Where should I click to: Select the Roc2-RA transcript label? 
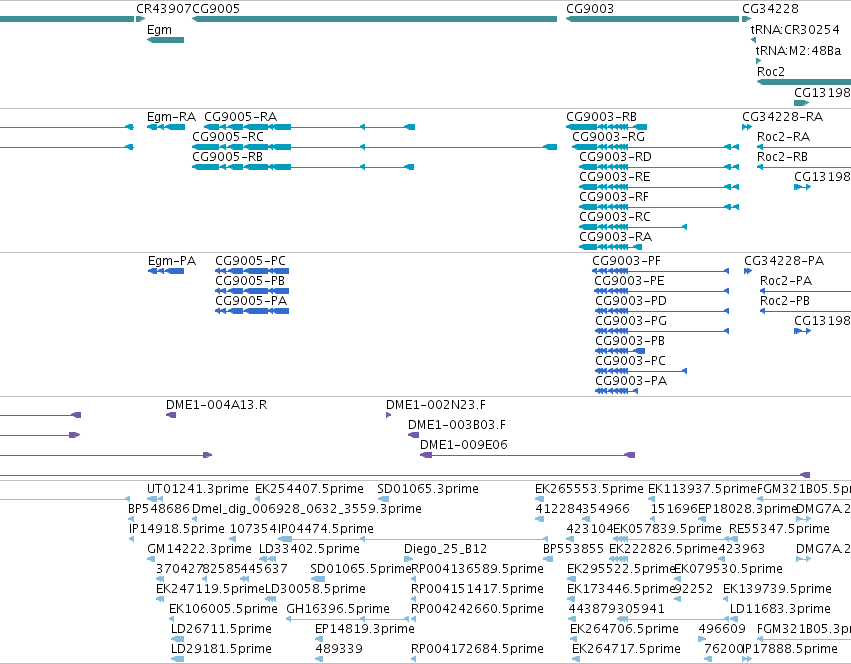click(x=783, y=137)
